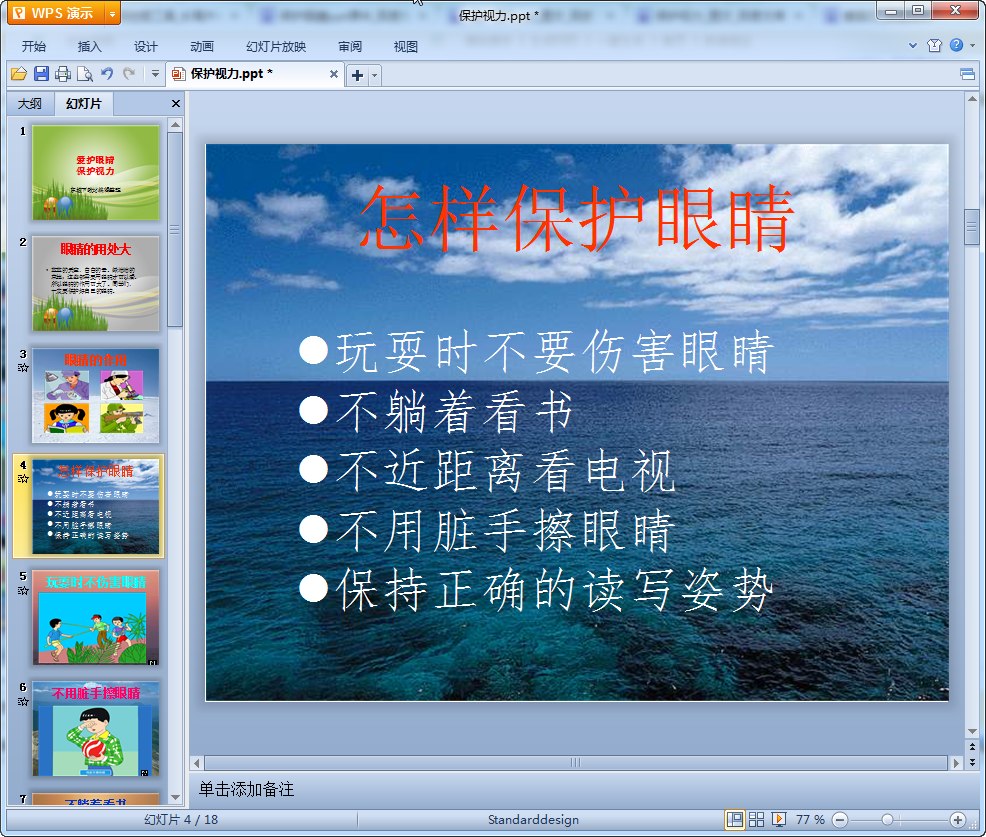Select slide 1 thumbnail 爱护眼睛
Image resolution: width=986 pixels, height=837 pixels.
96,172
